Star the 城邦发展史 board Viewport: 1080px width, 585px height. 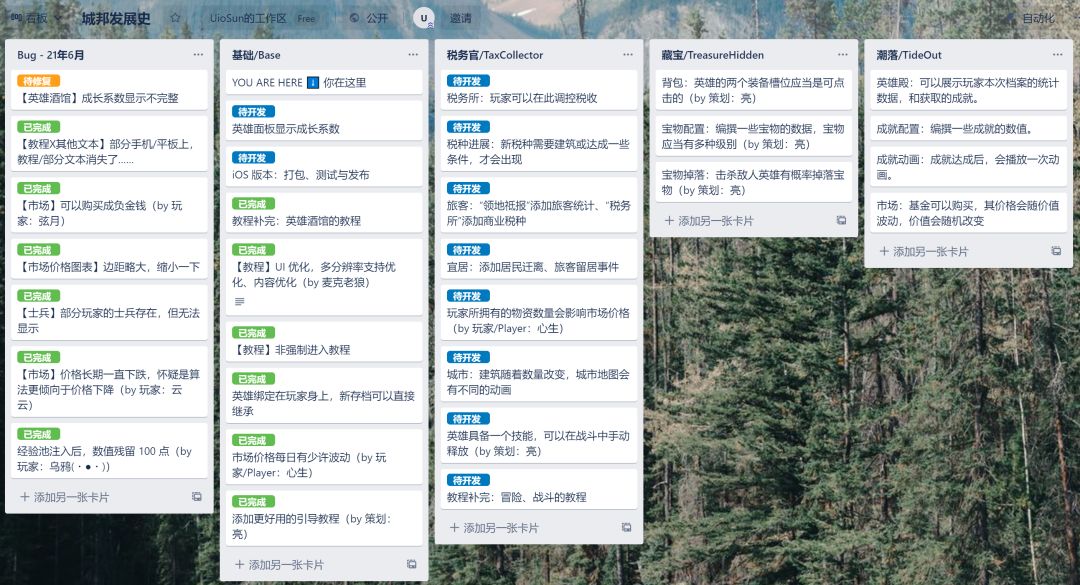click(x=175, y=18)
